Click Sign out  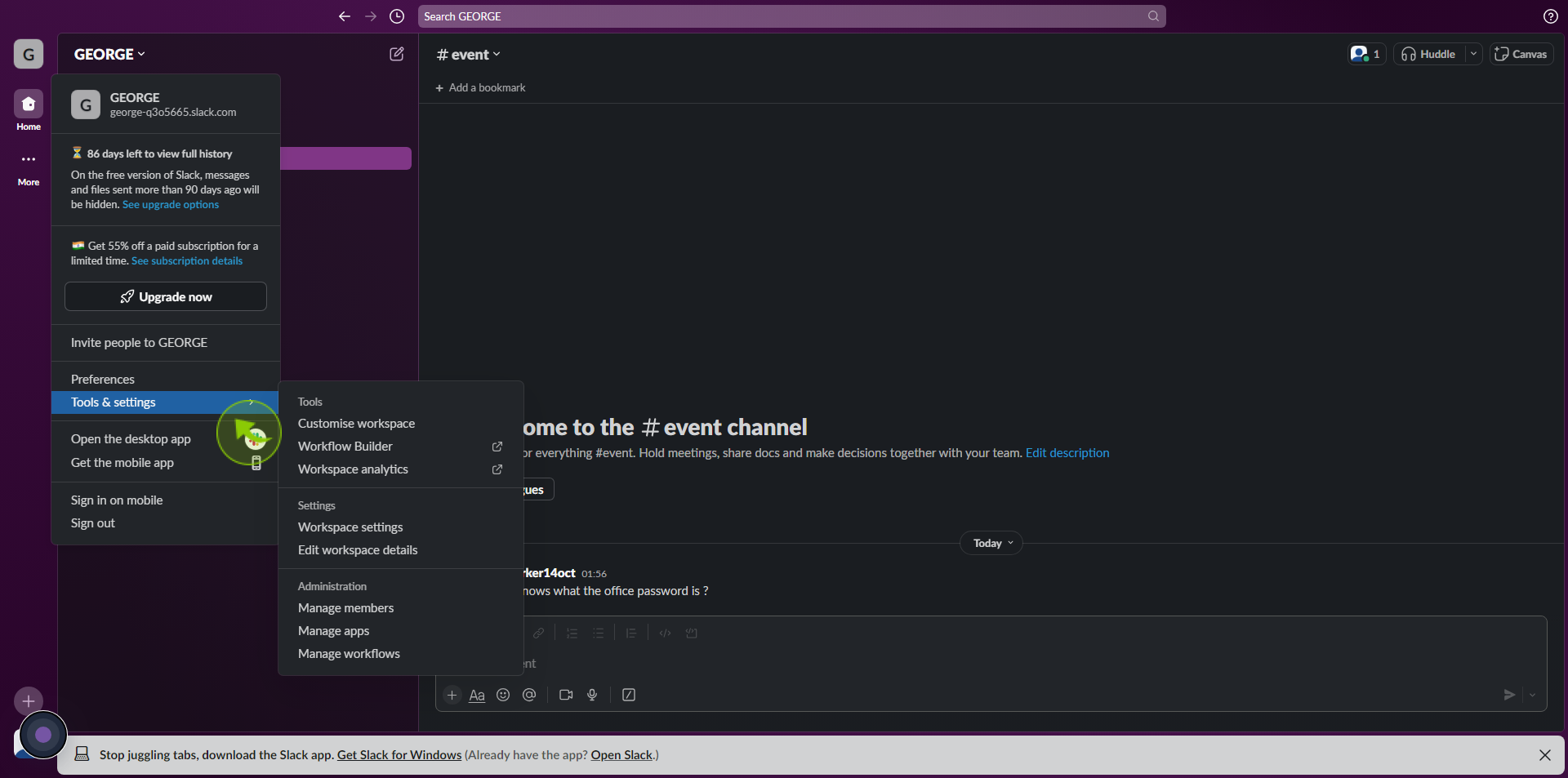[x=165, y=523]
